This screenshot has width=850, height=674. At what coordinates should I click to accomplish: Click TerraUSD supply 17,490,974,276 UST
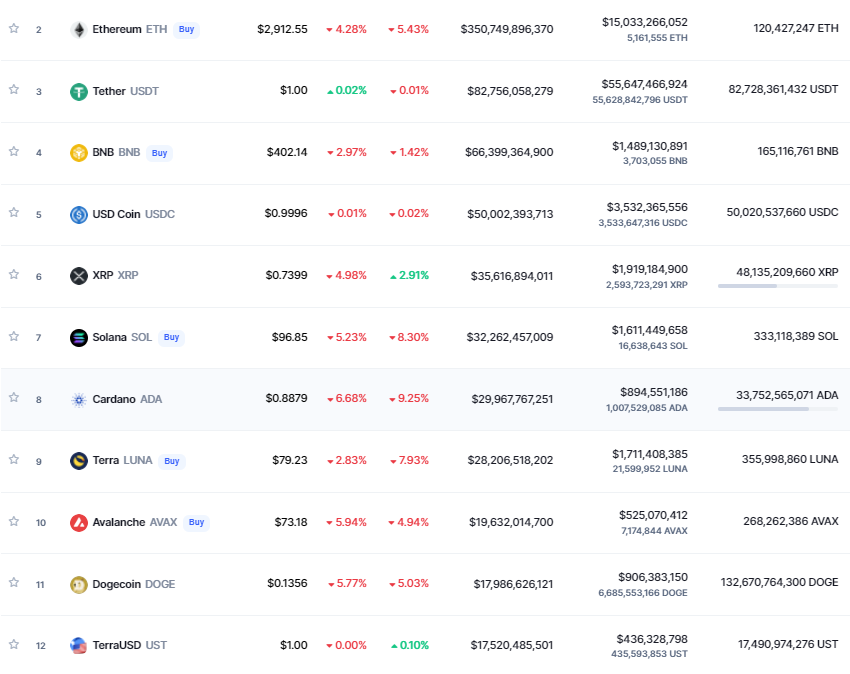(x=788, y=644)
